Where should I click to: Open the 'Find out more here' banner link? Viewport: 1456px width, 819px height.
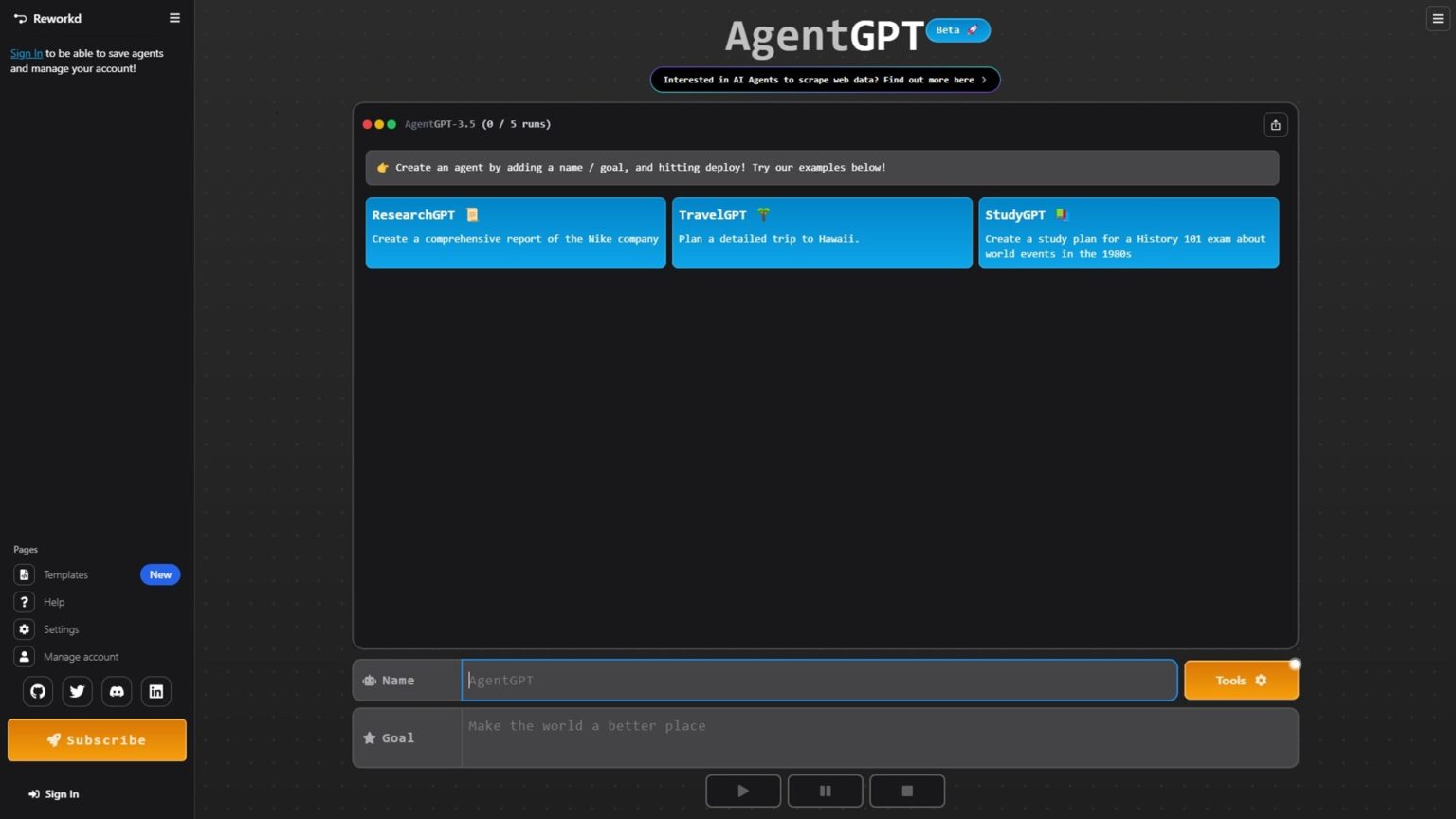[824, 80]
